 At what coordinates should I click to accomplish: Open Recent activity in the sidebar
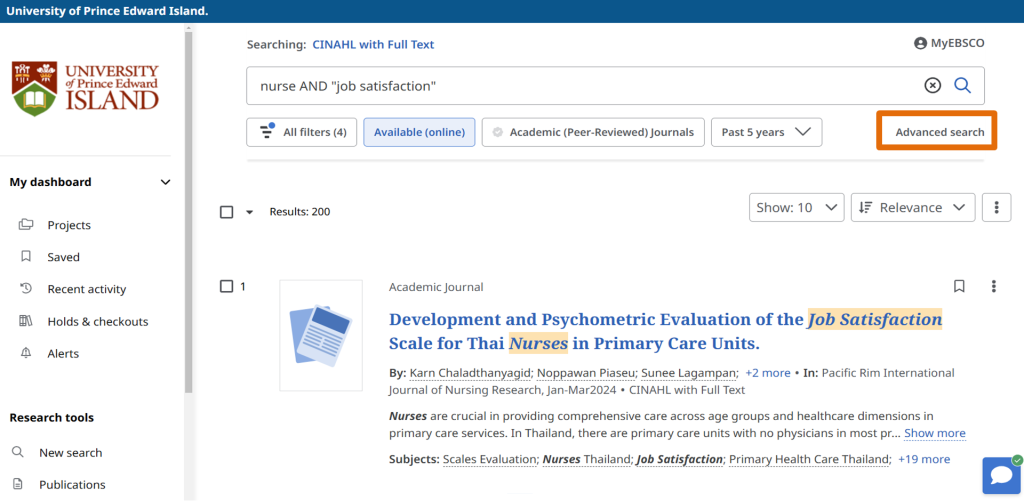[x=86, y=289]
